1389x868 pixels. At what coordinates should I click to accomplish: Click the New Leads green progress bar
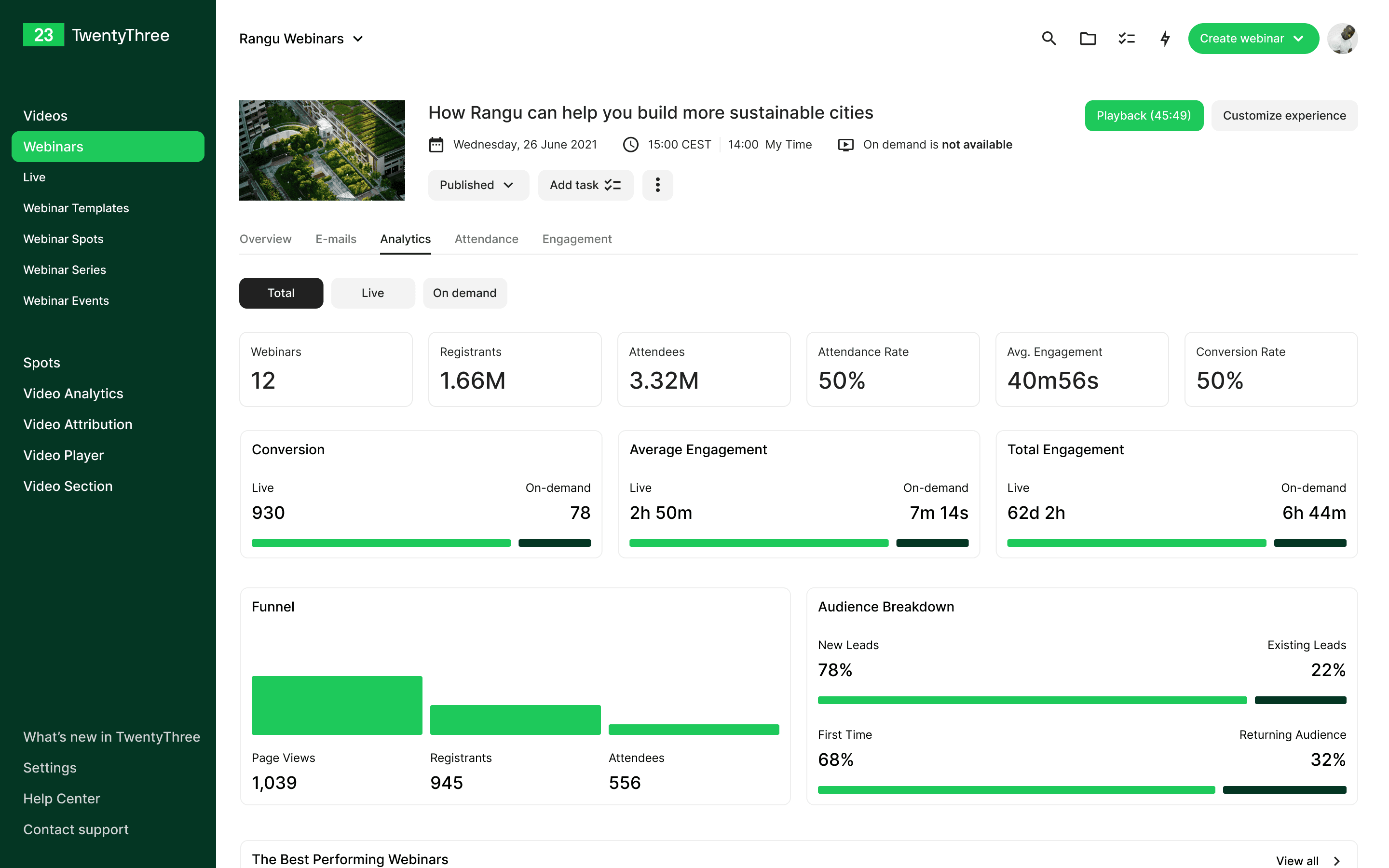[x=1032, y=700]
